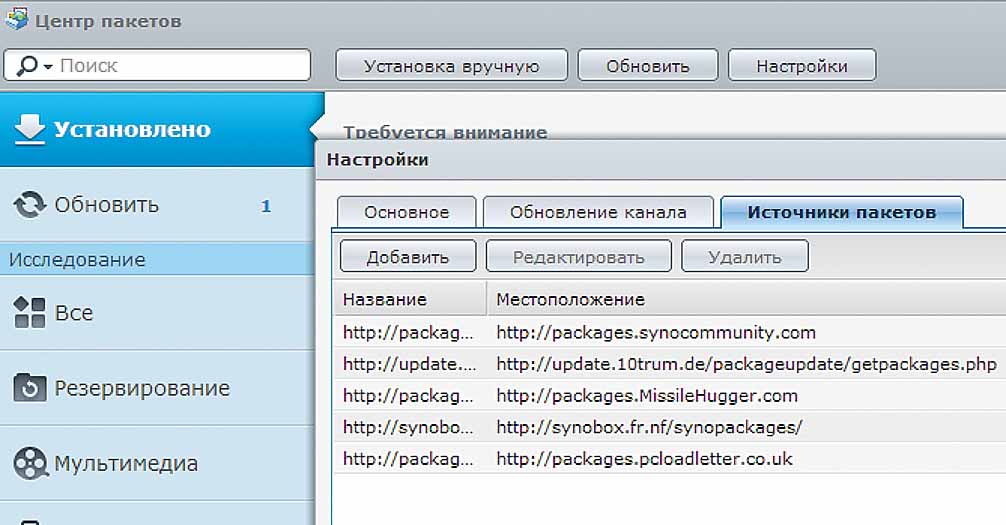Screen dimensions: 1006x525
Task: Click the Мультимедиа film reel icon
Action: pos(30,464)
